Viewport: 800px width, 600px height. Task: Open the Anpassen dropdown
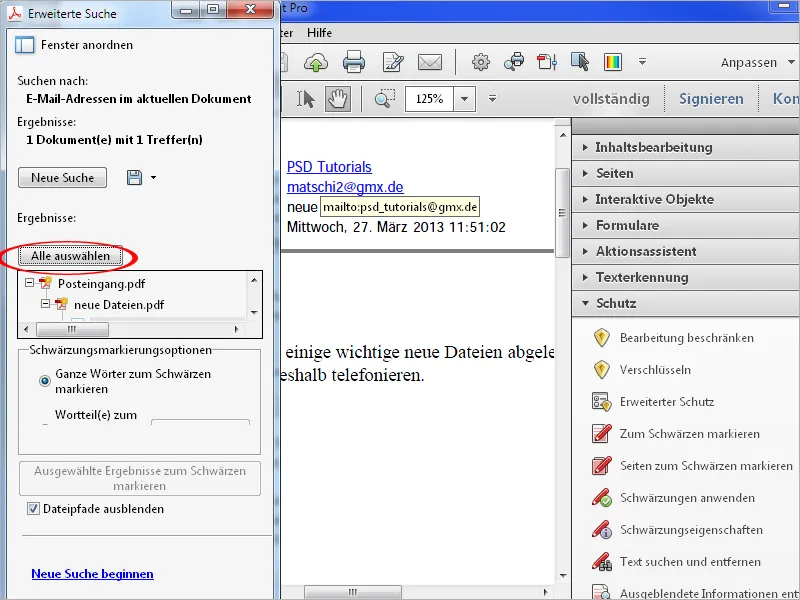[757, 63]
